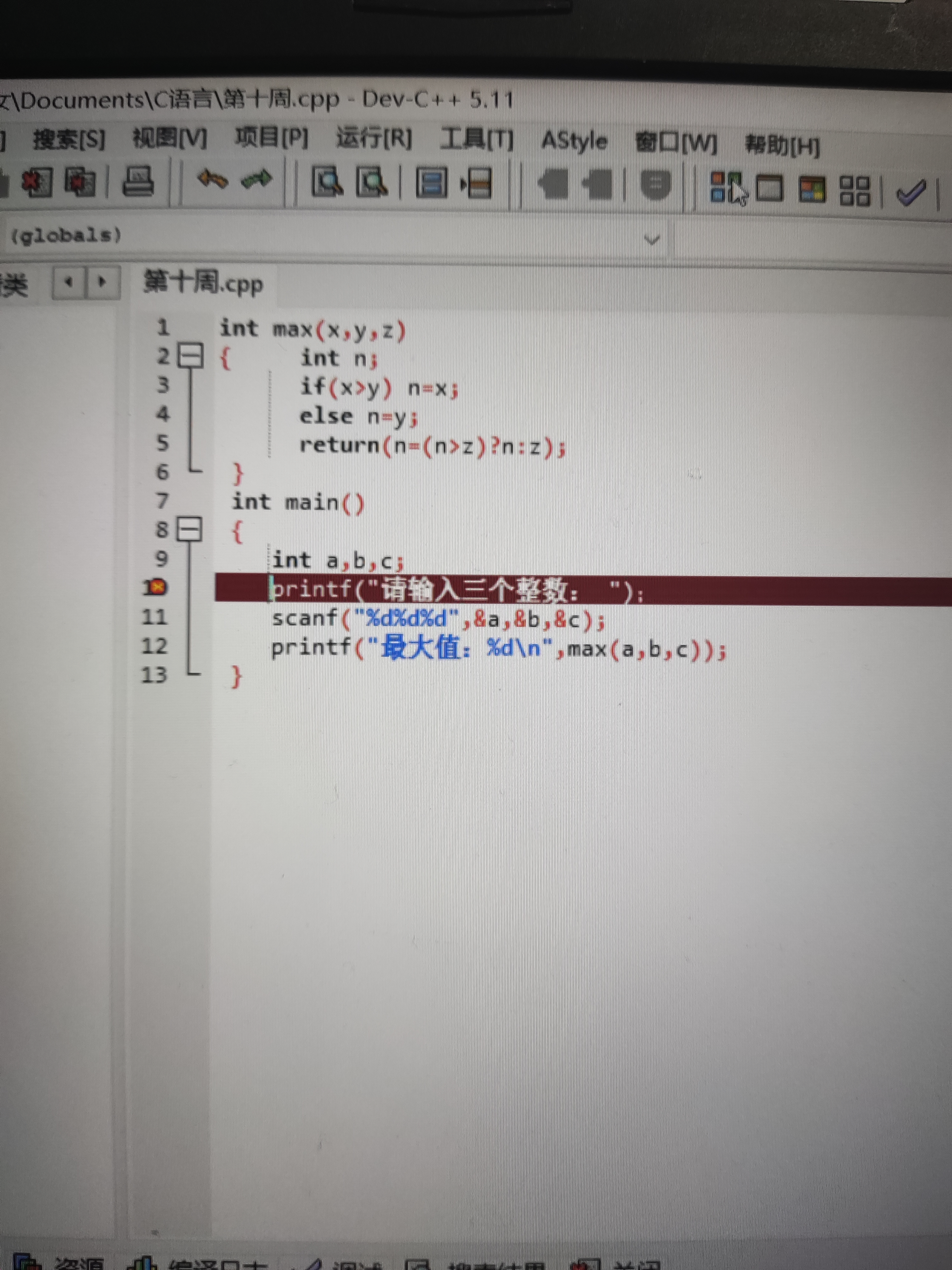Switch to the 第十周.cpp editor tab
The image size is (952, 1270).
click(203, 283)
